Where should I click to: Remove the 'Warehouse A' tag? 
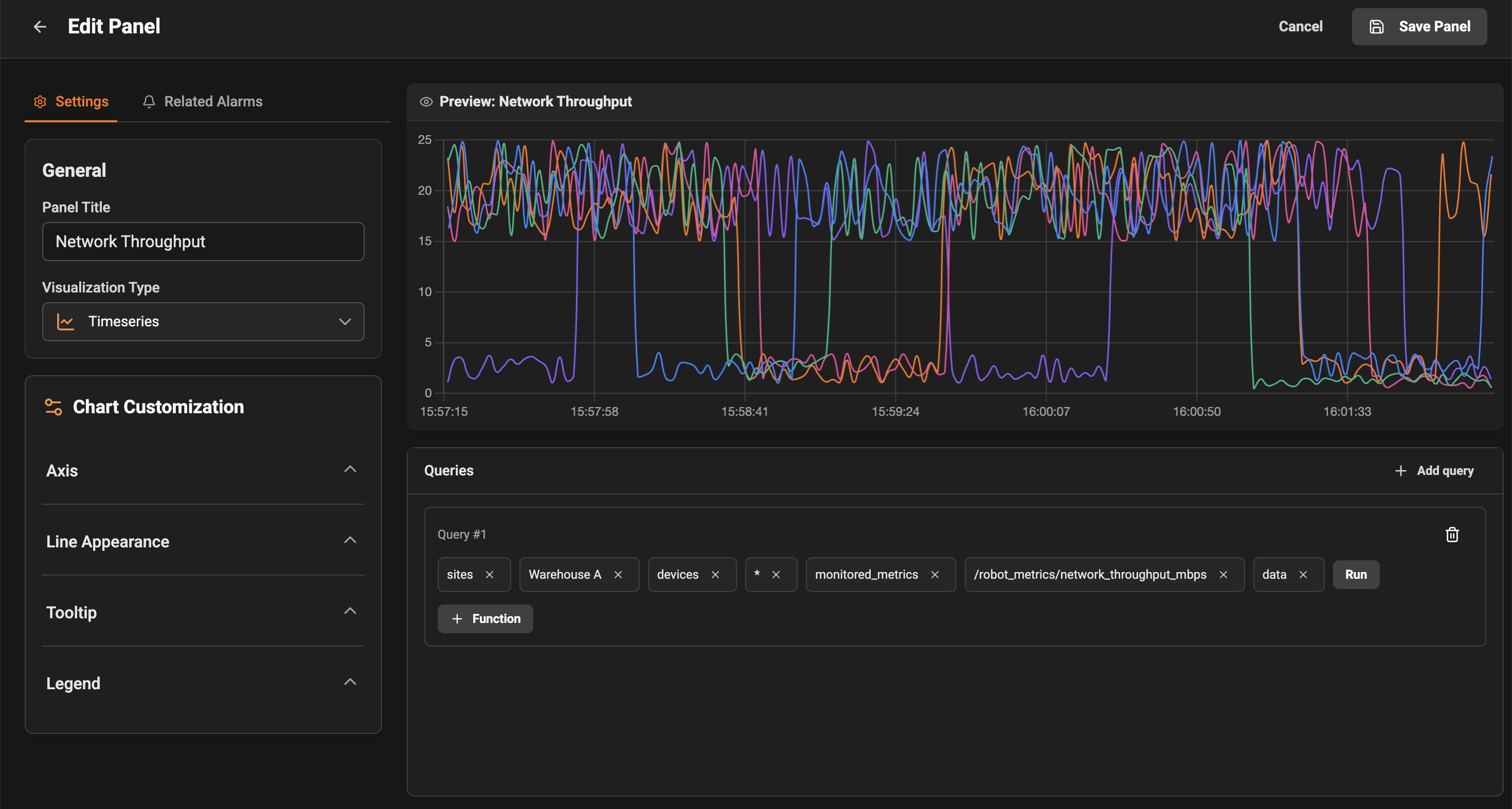[618, 574]
